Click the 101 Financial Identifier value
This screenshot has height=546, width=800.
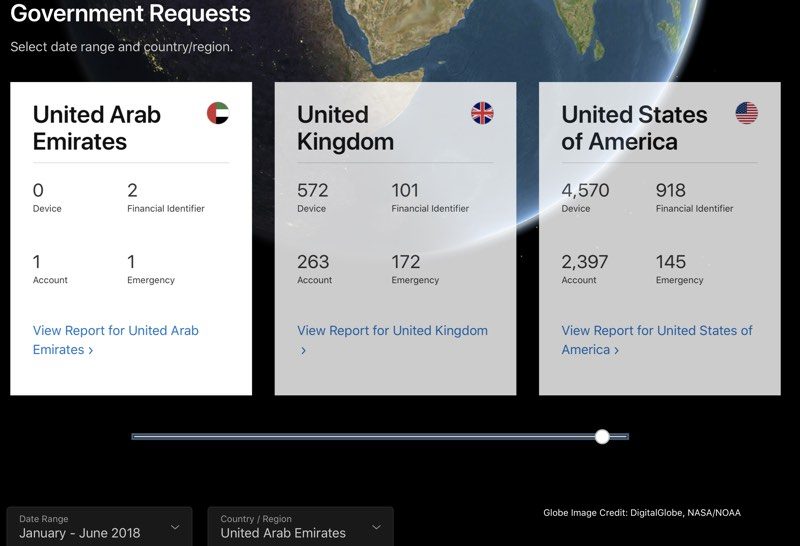coord(405,190)
